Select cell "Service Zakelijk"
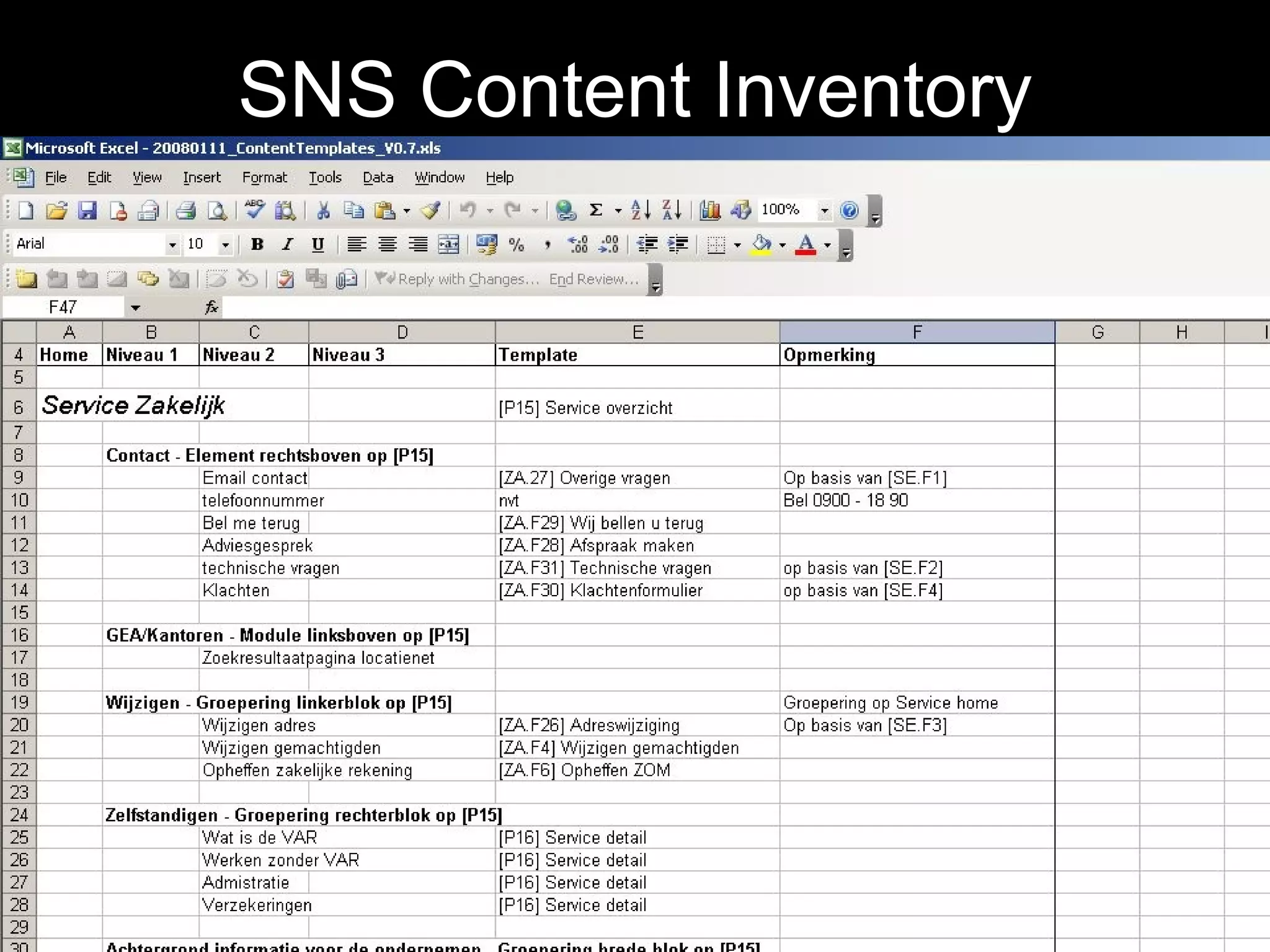This screenshot has height=952, width=1270. 133,406
